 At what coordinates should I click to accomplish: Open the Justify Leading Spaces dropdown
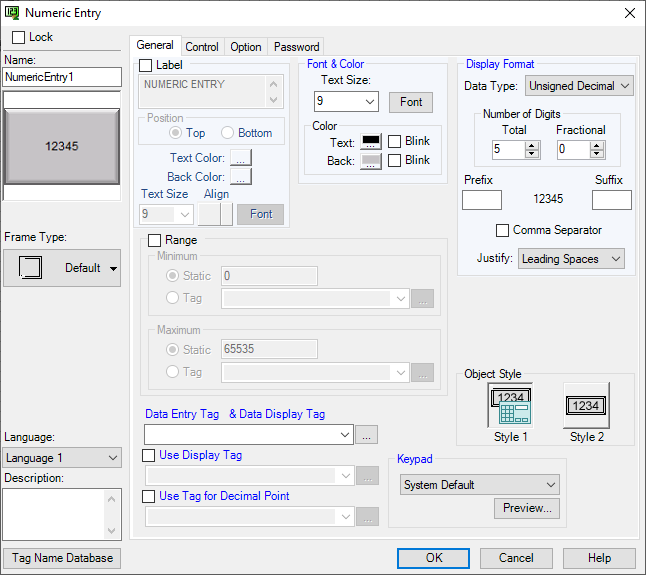[571, 259]
